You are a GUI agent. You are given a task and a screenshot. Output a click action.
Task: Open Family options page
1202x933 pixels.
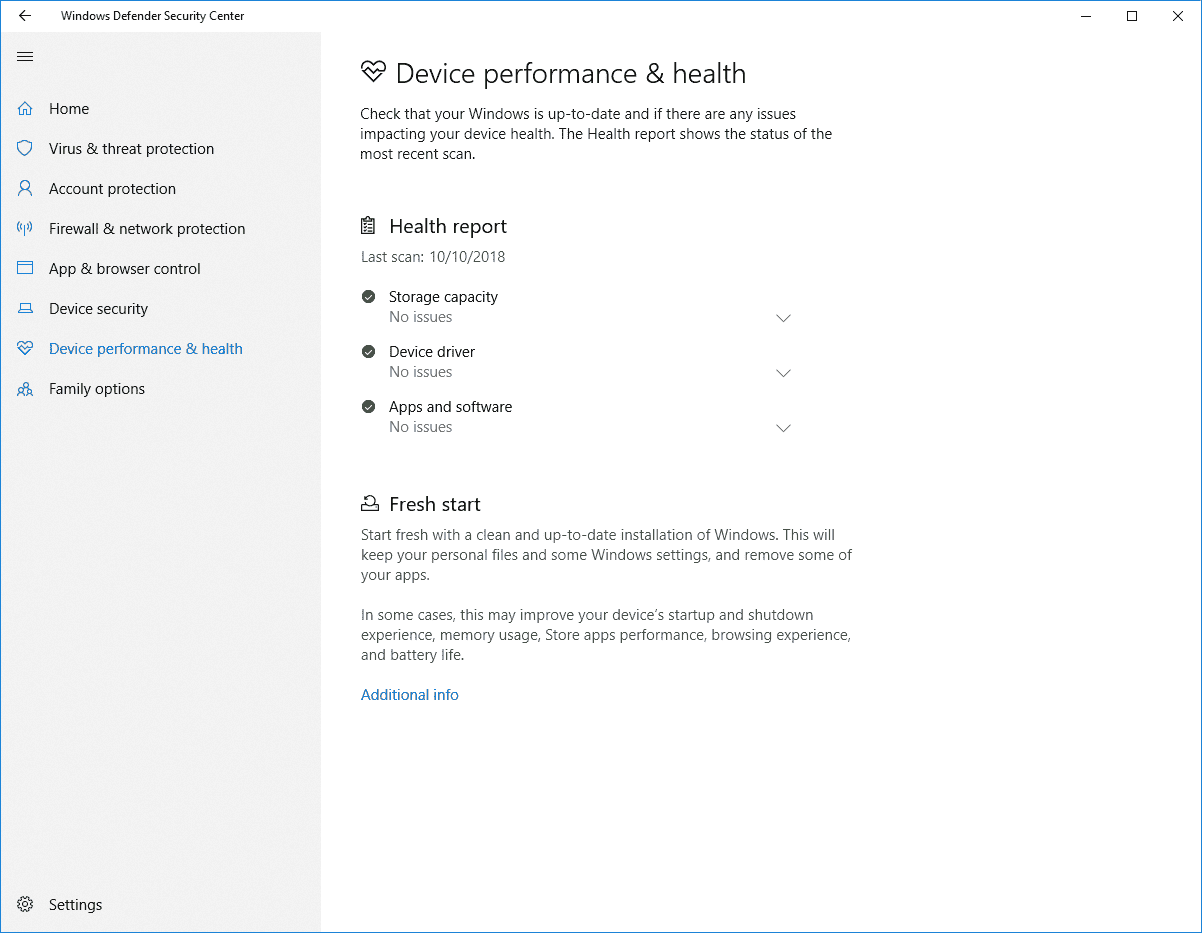(x=97, y=389)
